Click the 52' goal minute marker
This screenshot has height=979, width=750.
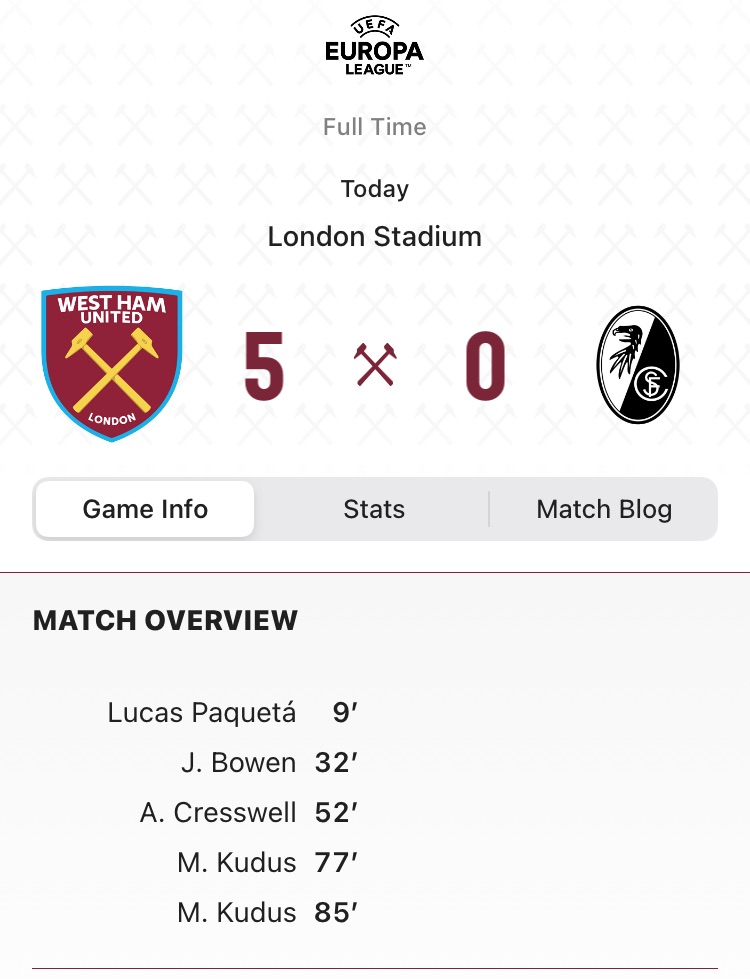[336, 813]
